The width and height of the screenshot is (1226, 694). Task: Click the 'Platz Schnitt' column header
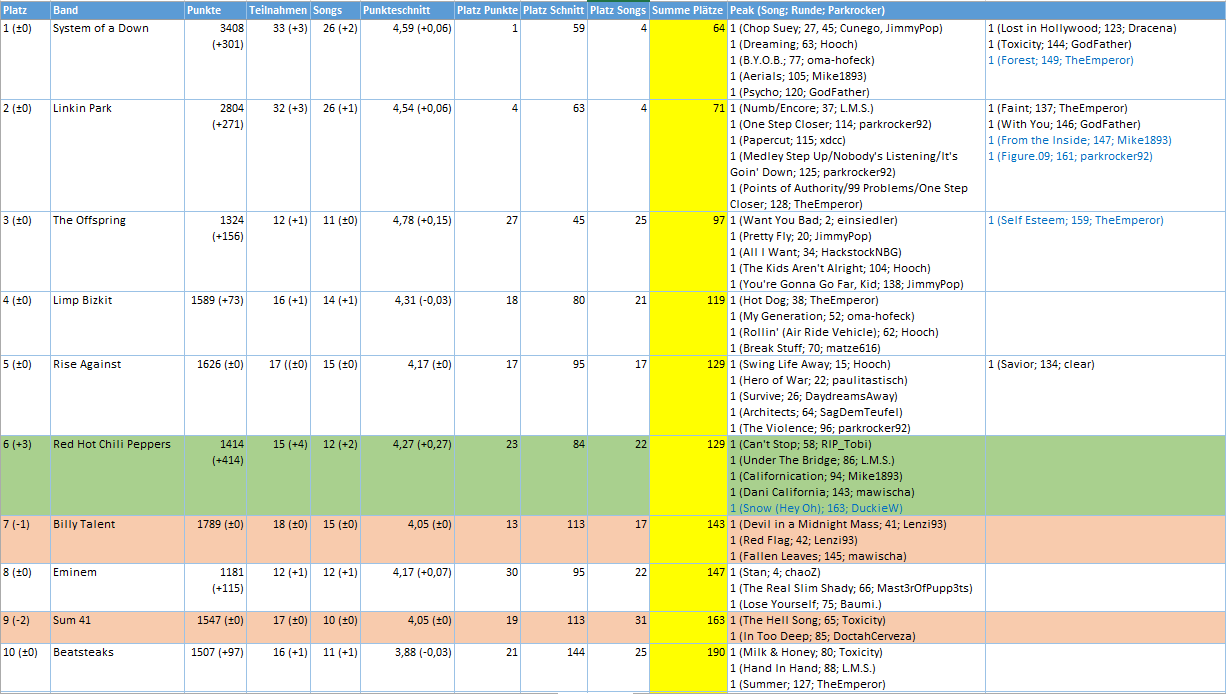point(553,10)
